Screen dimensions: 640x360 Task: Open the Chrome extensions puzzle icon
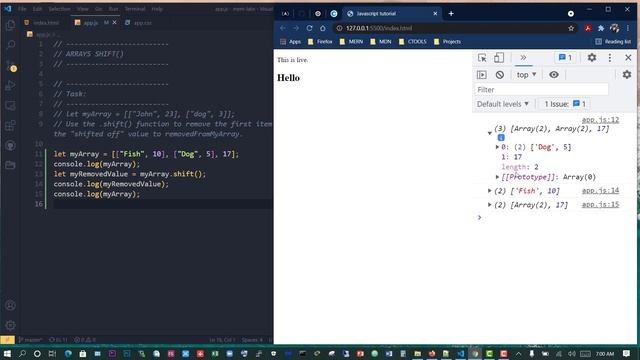pos(601,28)
